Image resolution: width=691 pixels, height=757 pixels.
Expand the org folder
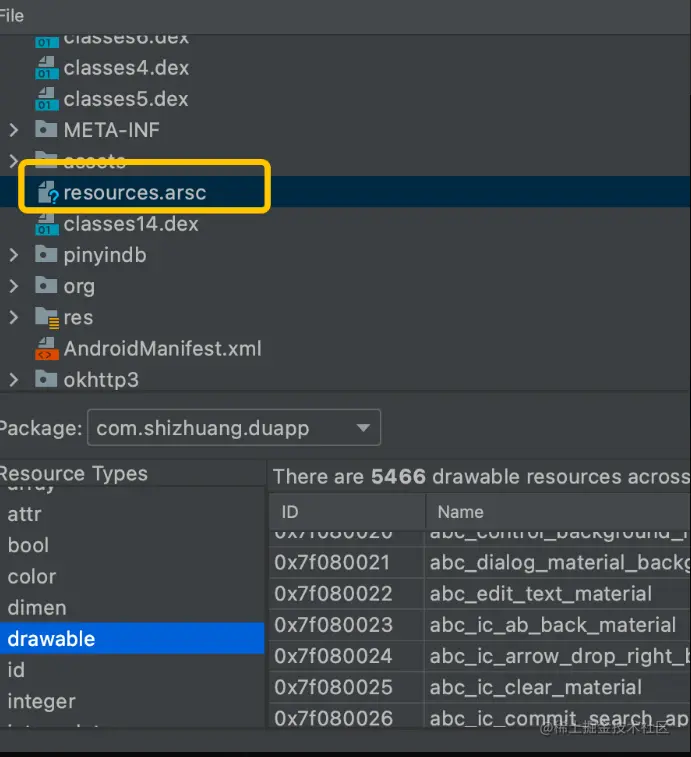[14, 286]
